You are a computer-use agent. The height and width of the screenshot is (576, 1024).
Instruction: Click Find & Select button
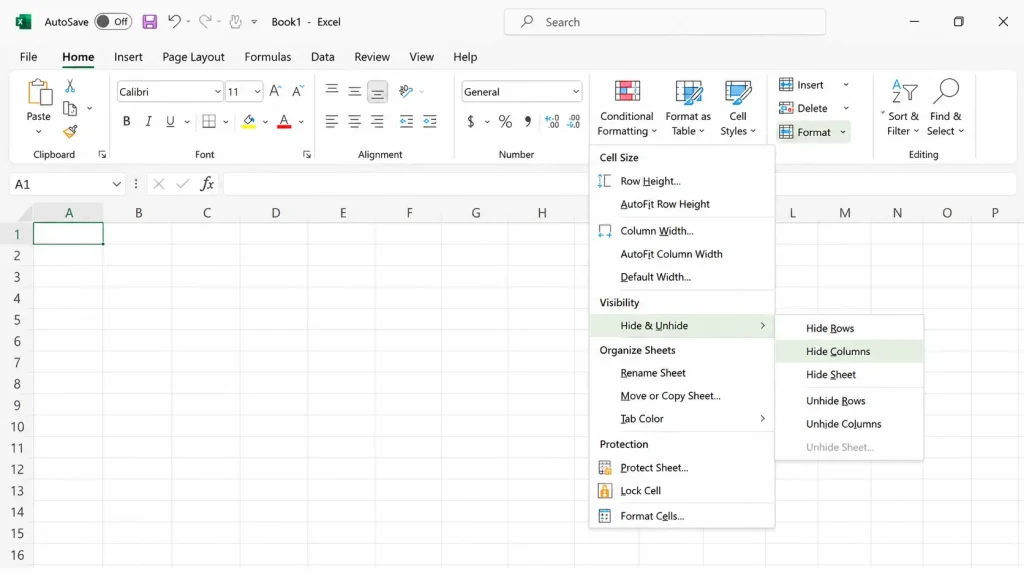[945, 108]
